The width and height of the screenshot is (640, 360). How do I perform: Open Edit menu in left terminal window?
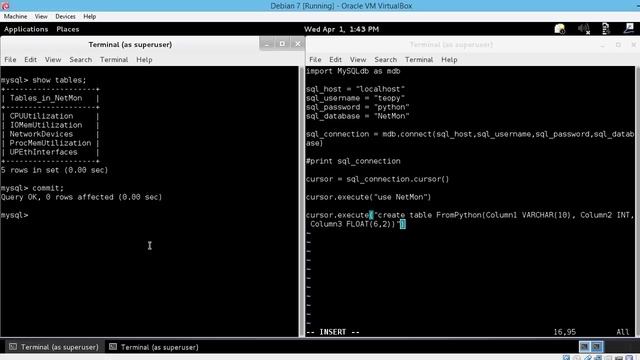(30, 60)
